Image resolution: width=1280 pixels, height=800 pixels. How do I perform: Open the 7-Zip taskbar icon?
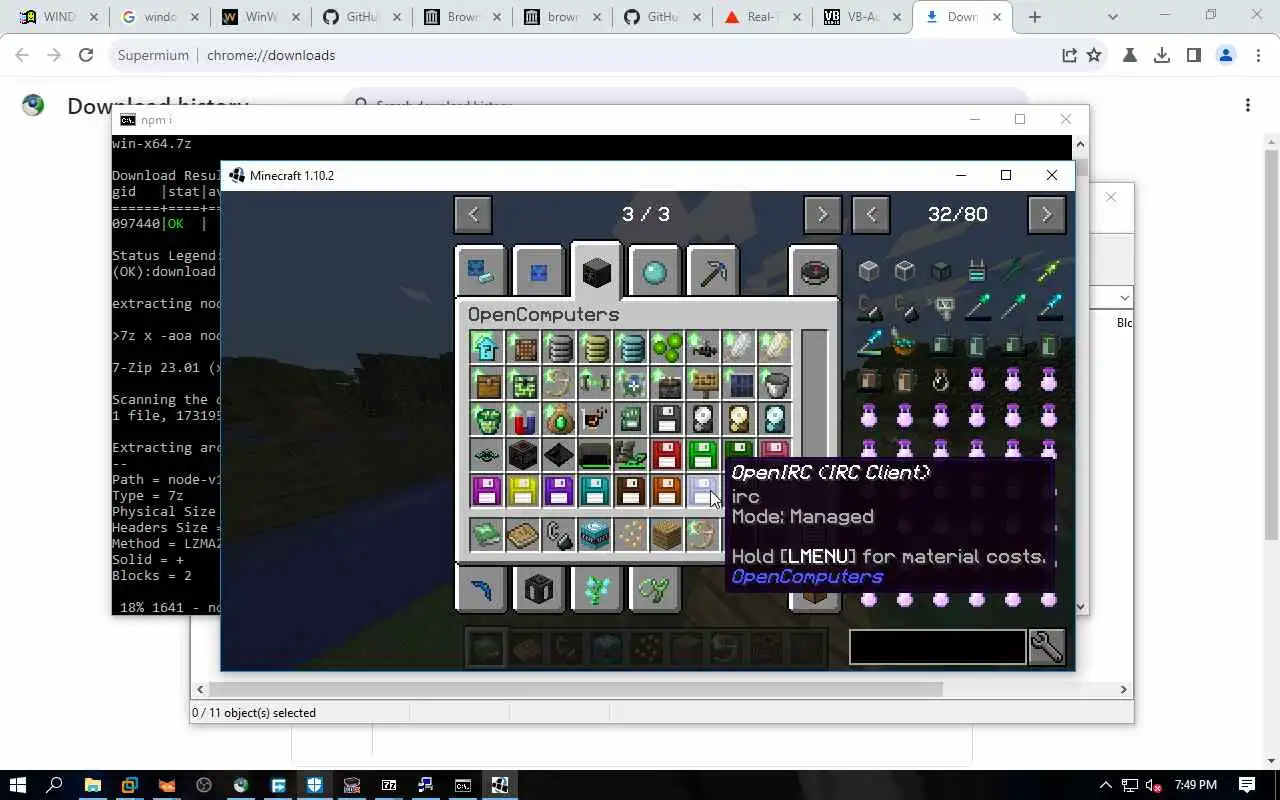point(388,785)
